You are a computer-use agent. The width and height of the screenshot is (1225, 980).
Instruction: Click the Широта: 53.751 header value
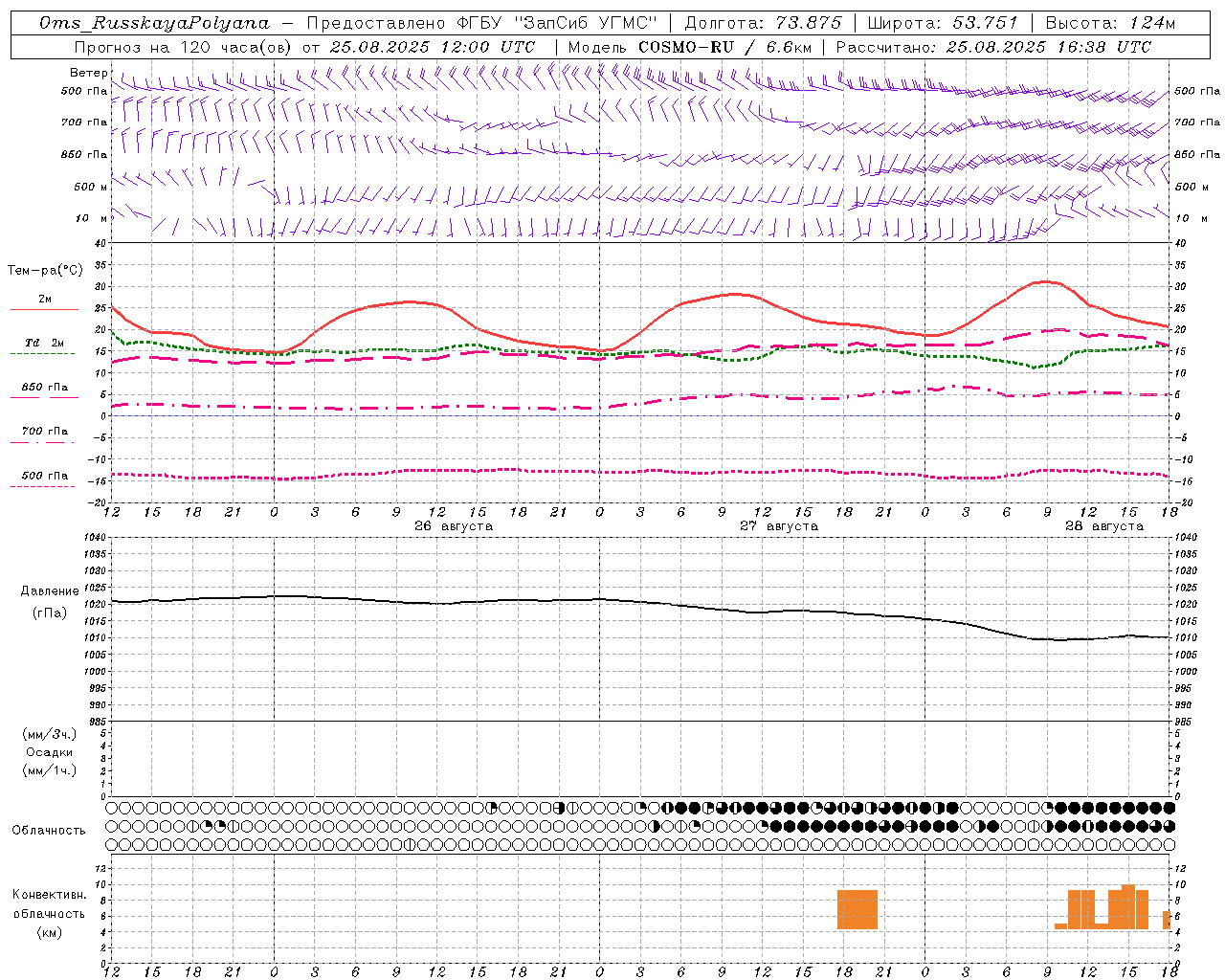[945, 23]
